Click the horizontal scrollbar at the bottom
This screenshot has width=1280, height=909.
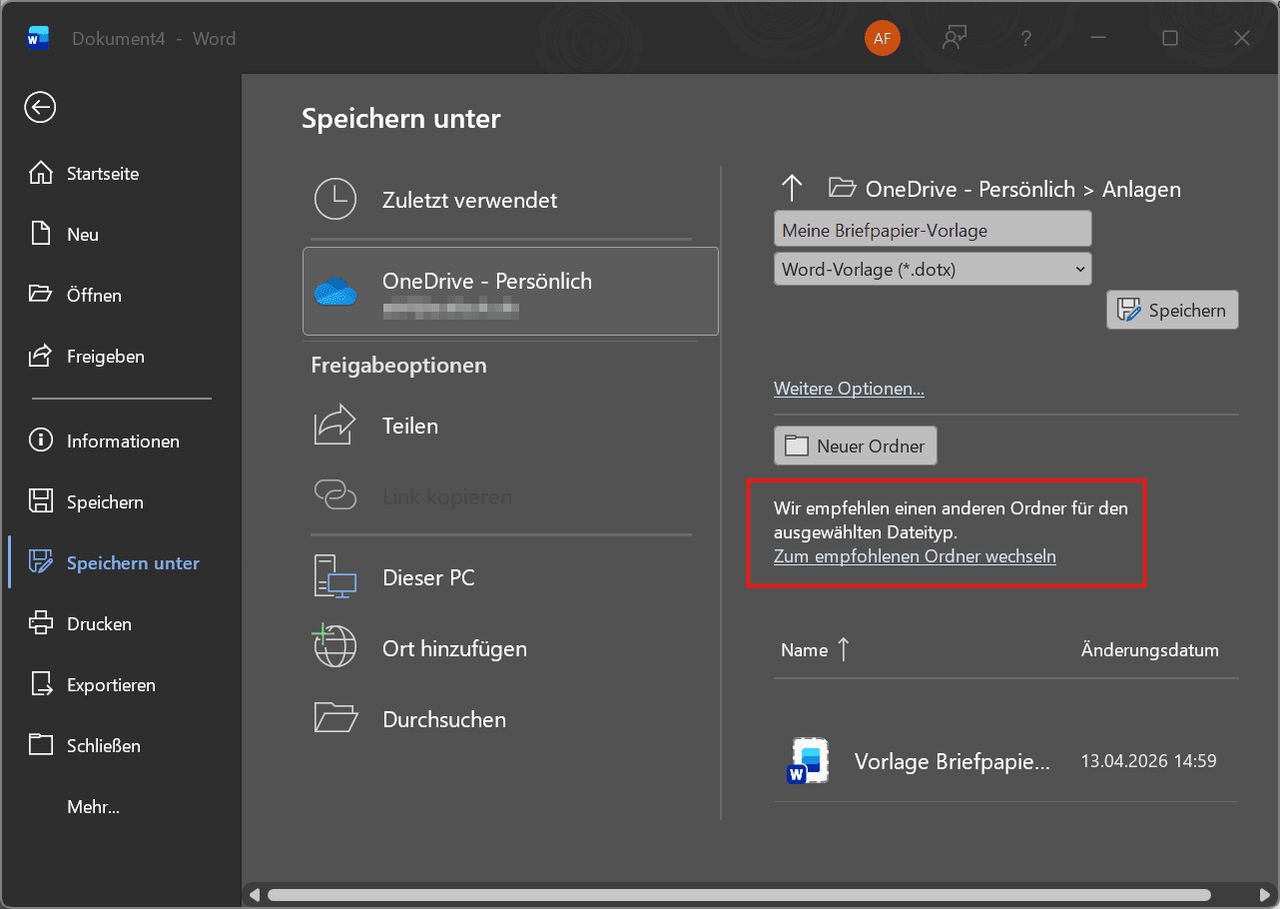pyautogui.click(x=739, y=895)
